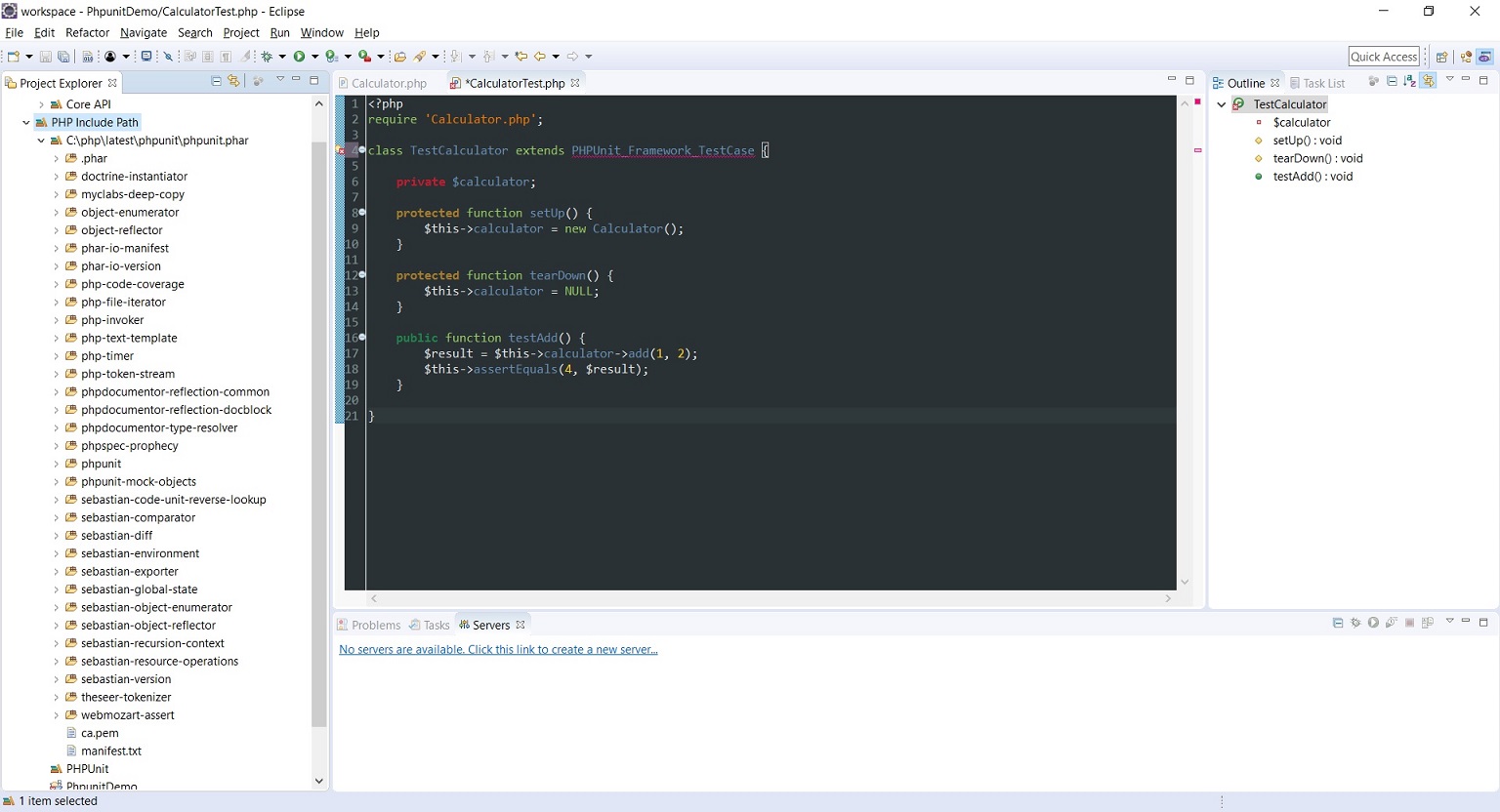Click the Collapse All icon in Project Explorer
The height and width of the screenshot is (812, 1500).
tap(216, 81)
